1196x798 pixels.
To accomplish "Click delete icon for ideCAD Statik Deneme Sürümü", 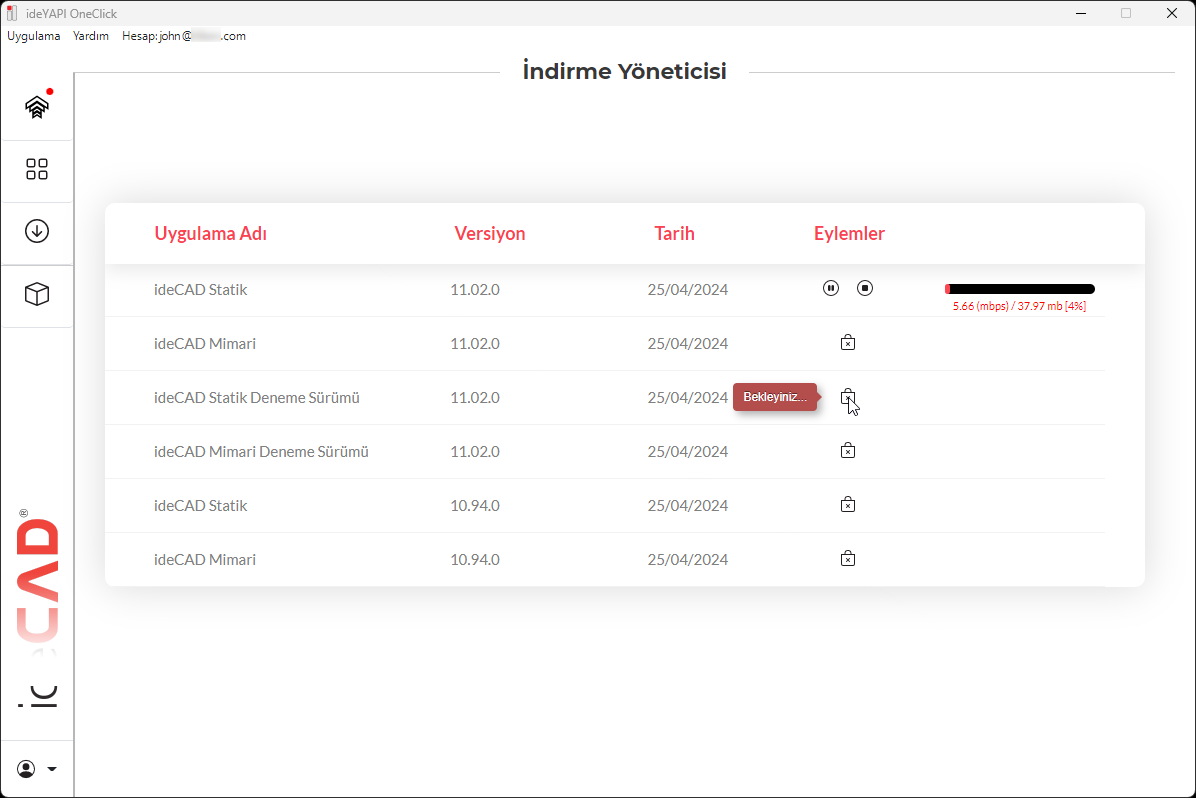I will (848, 397).
